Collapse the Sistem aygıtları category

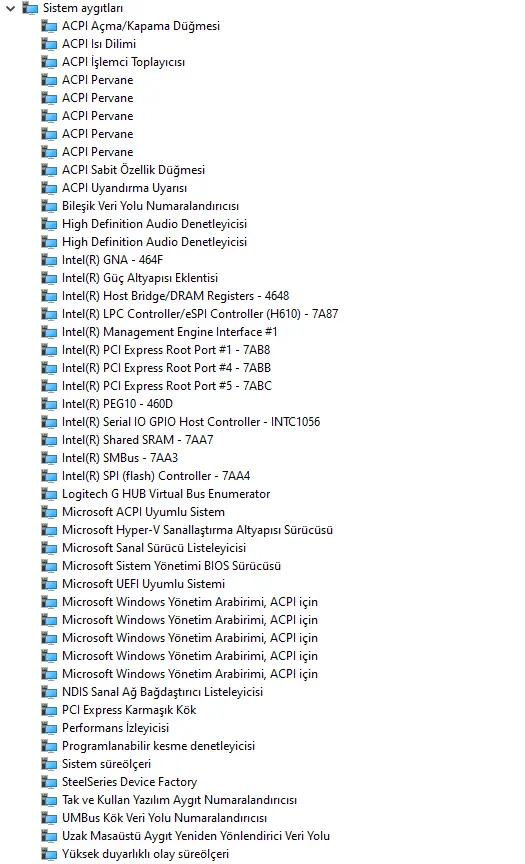pos(10,8)
